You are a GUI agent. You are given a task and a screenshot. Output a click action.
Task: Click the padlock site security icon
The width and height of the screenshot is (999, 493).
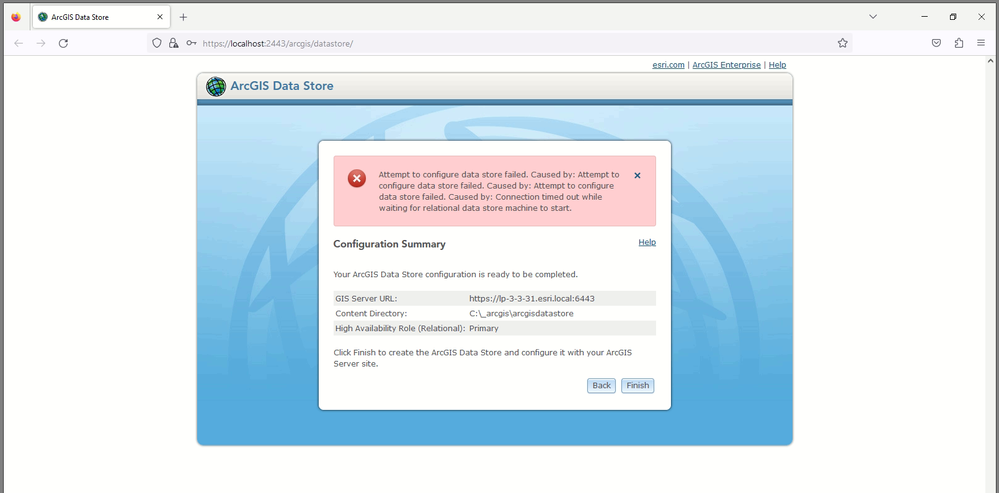coord(173,43)
